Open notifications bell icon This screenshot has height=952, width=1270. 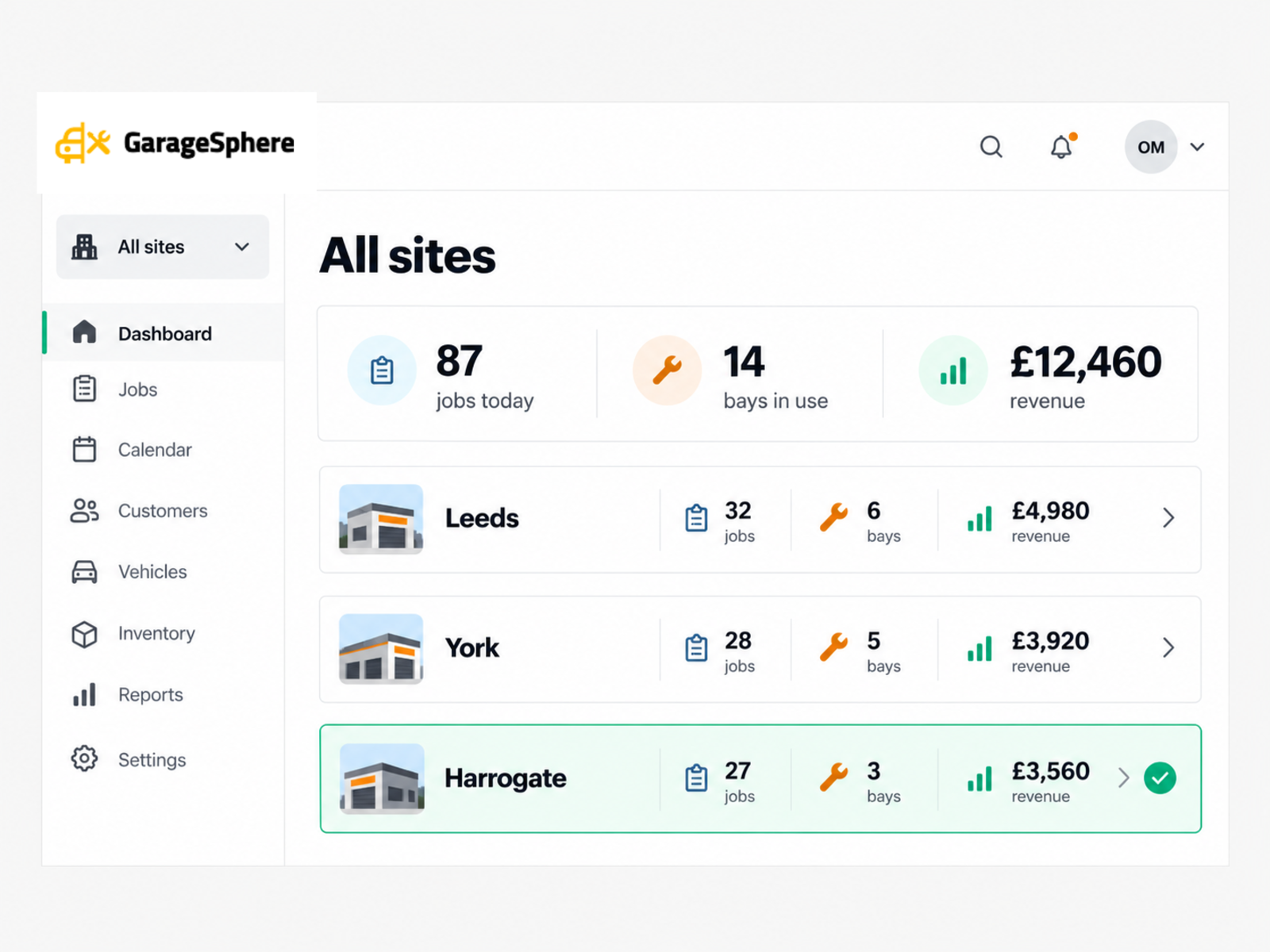[1062, 147]
